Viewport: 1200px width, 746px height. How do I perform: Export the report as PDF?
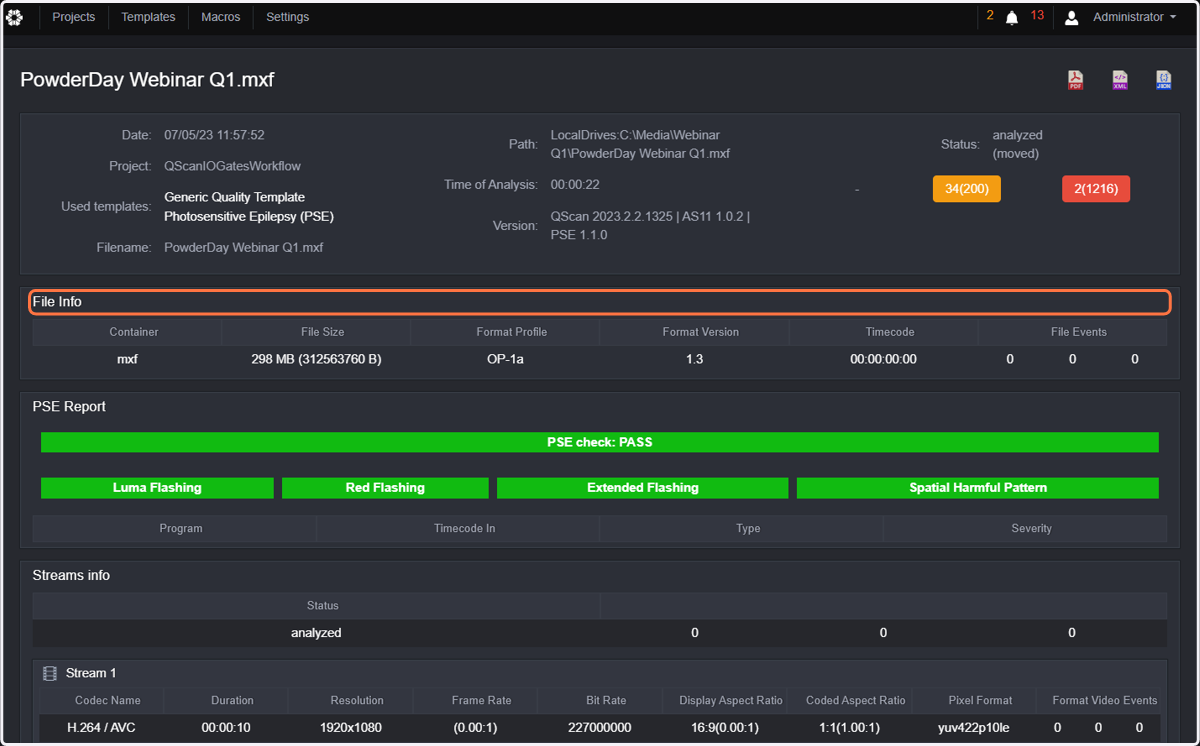1076,80
